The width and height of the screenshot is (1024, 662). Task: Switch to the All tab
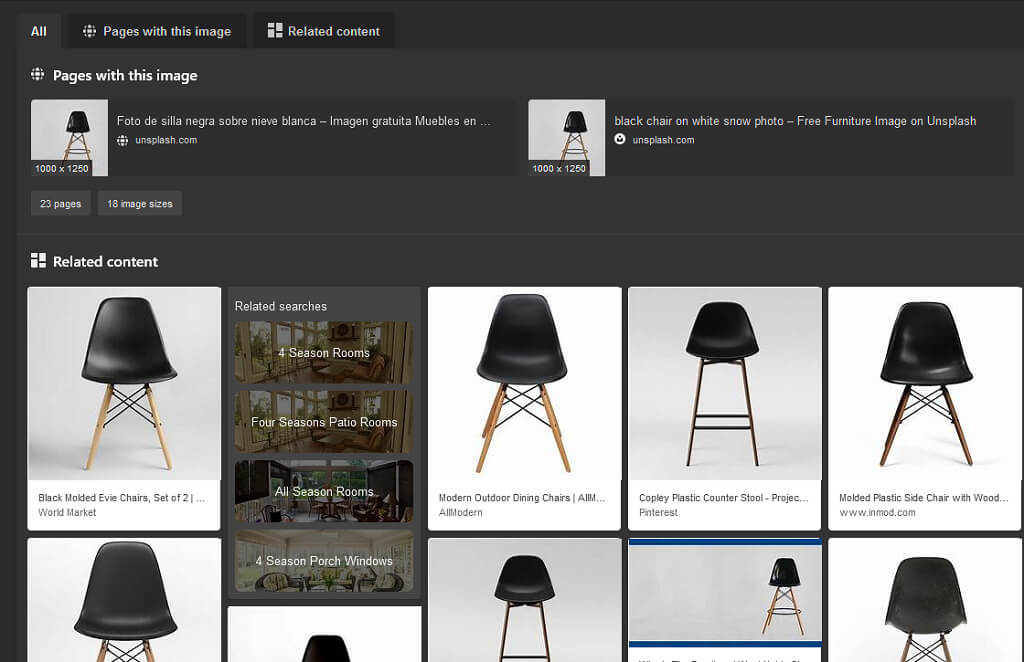pyautogui.click(x=39, y=31)
